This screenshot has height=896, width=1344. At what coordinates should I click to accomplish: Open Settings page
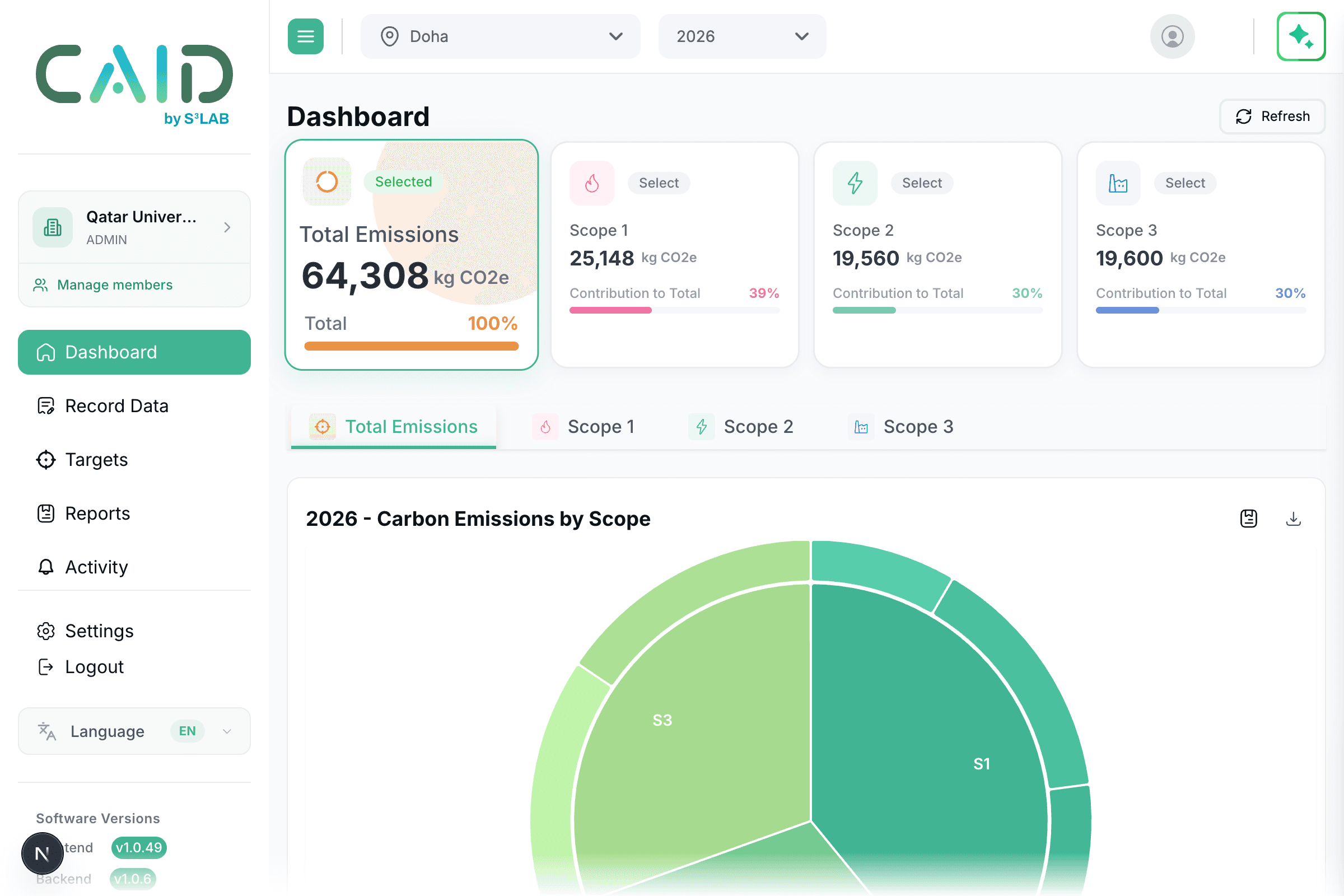[134, 631]
